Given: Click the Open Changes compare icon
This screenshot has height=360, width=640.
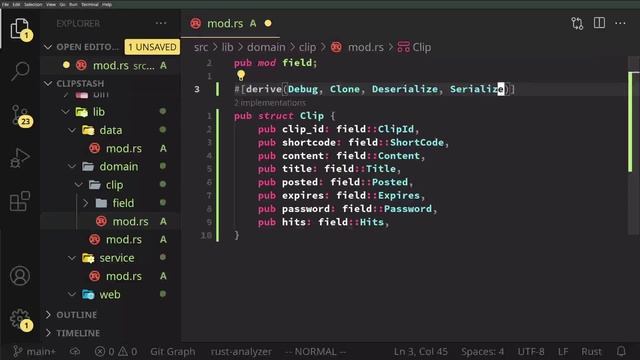Looking at the screenshot, I should point(577,23).
